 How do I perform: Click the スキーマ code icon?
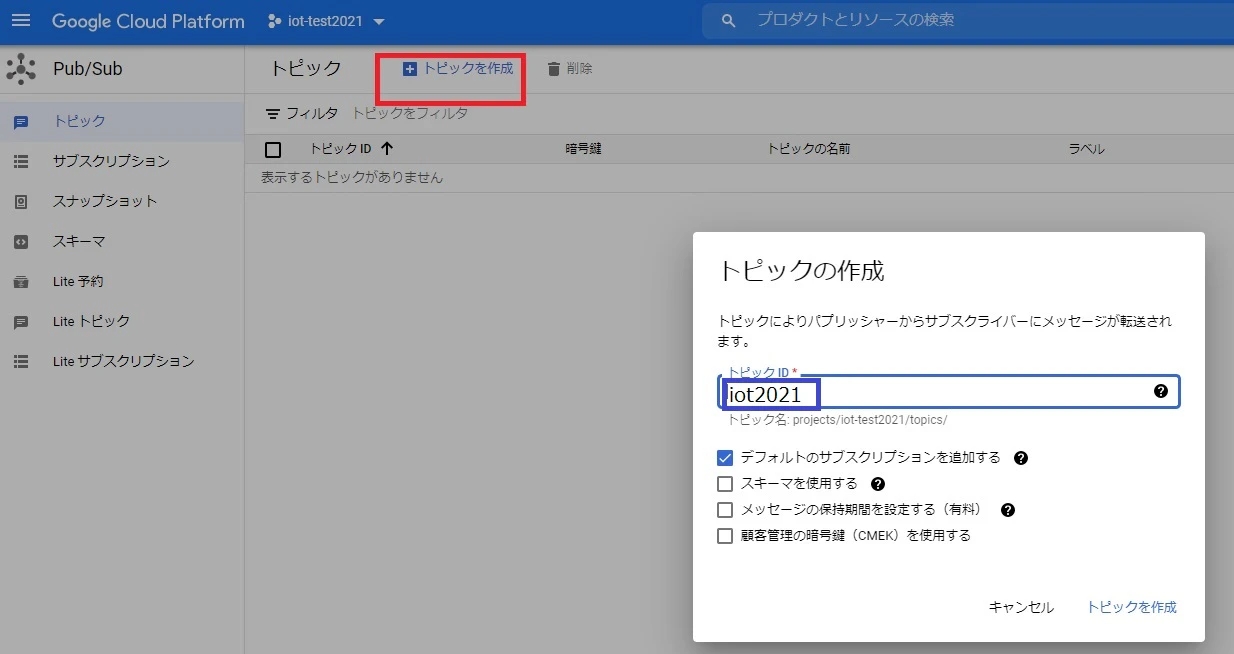pyautogui.click(x=21, y=241)
